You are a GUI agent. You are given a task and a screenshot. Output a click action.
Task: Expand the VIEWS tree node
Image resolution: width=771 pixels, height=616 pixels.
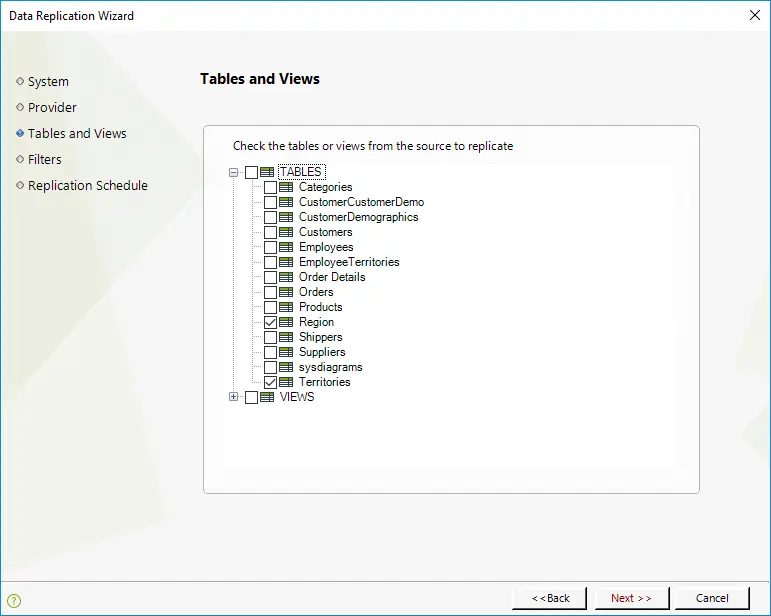tap(234, 397)
